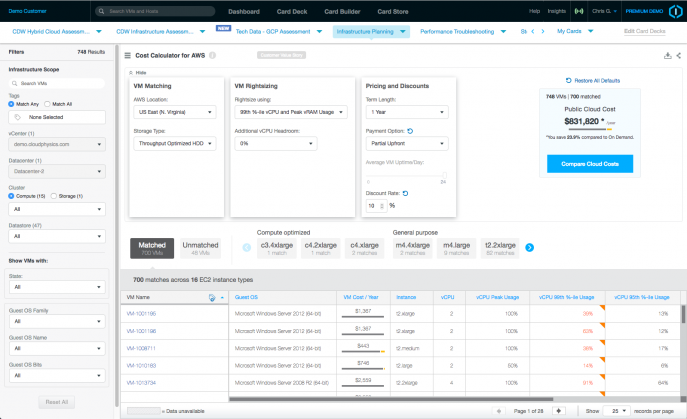The height and width of the screenshot is (419, 687).
Task: Reset Payment Option with its refresh icon
Action: pyautogui.click(x=411, y=131)
